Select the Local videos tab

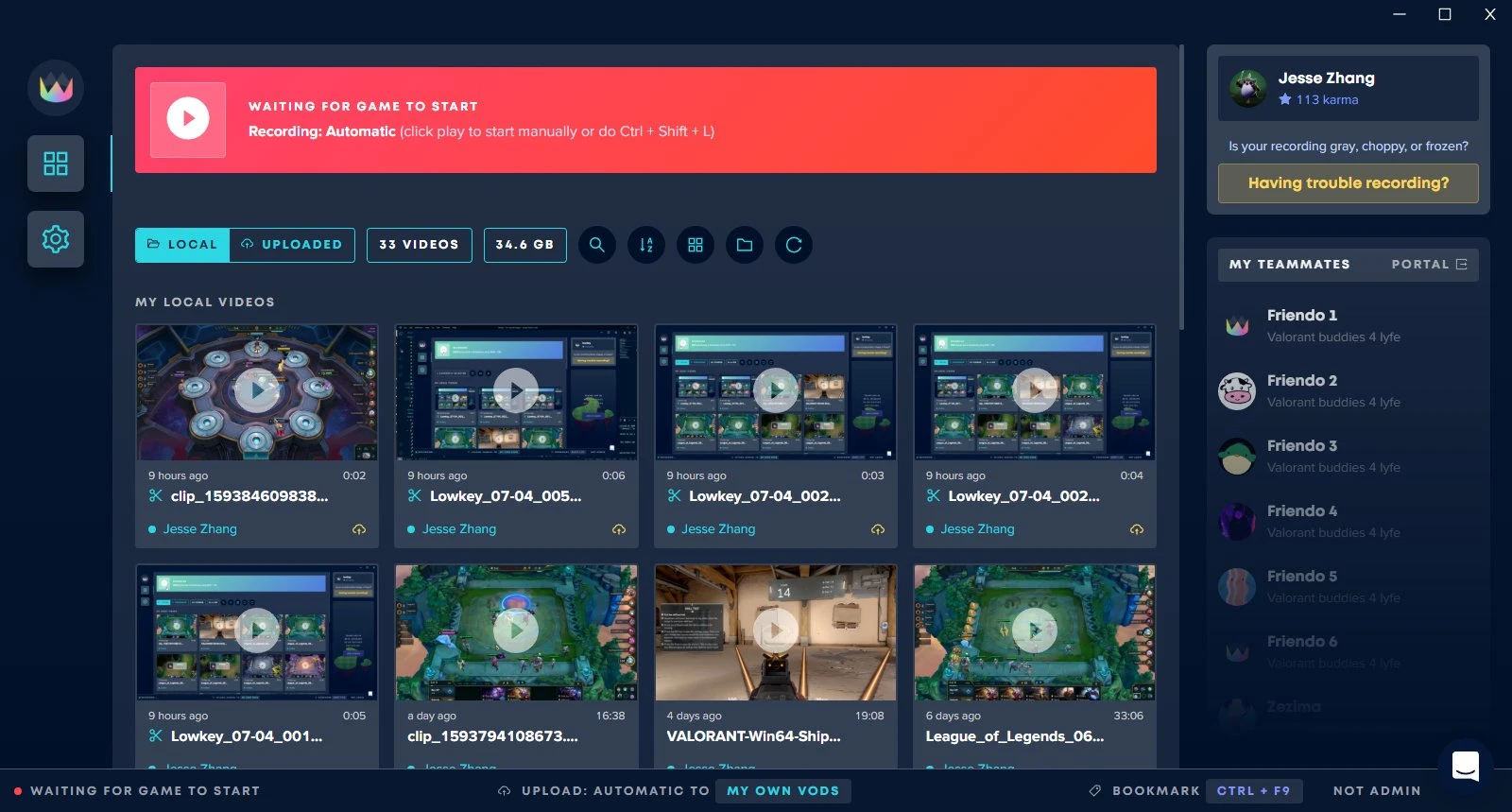coord(182,245)
